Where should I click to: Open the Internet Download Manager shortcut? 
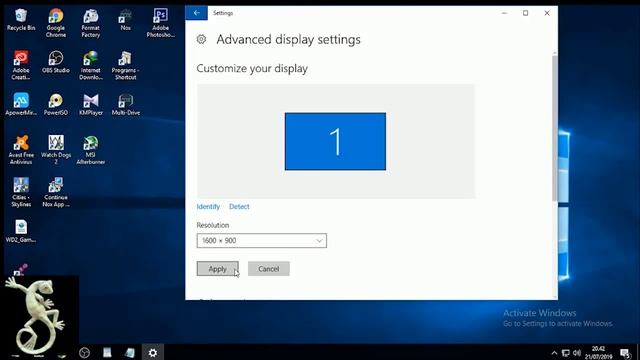point(91,65)
